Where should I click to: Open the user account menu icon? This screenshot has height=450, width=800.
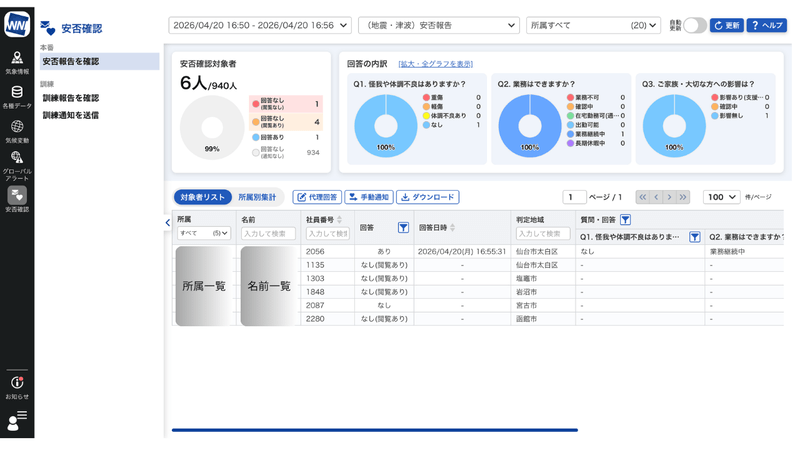click(17, 421)
